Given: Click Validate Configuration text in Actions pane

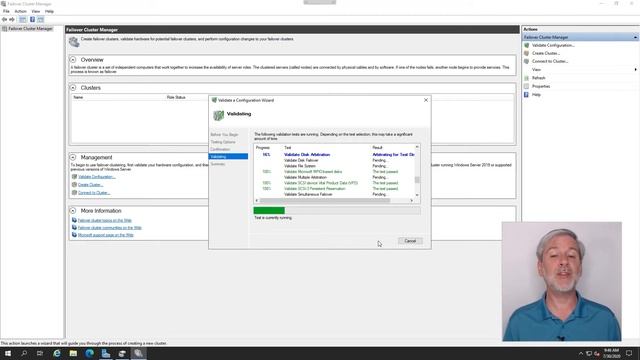Looking at the screenshot, I should [x=553, y=45].
